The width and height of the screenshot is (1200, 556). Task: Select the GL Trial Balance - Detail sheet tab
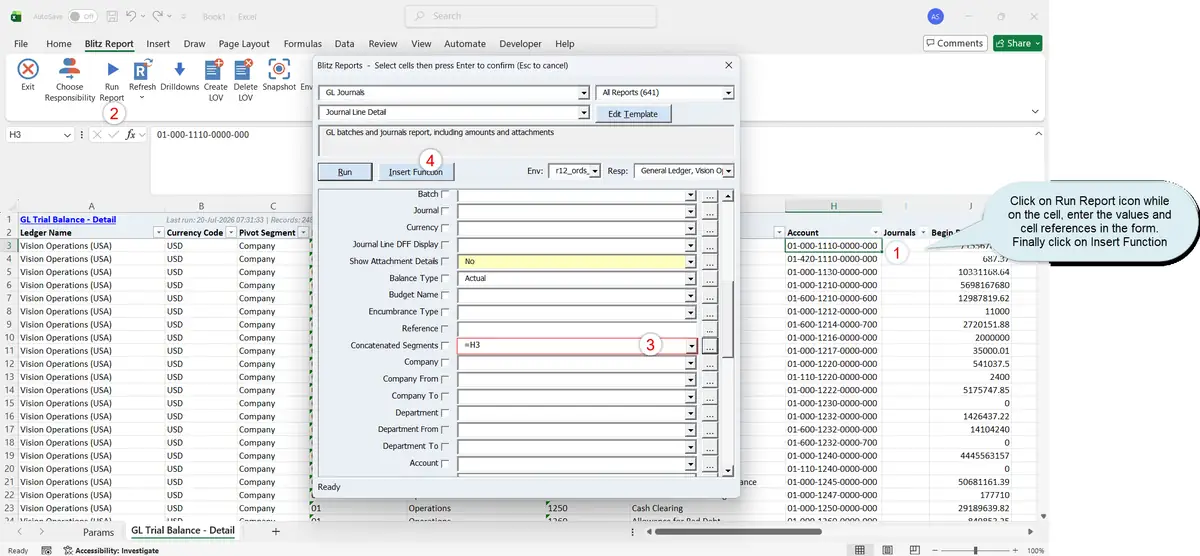point(183,532)
